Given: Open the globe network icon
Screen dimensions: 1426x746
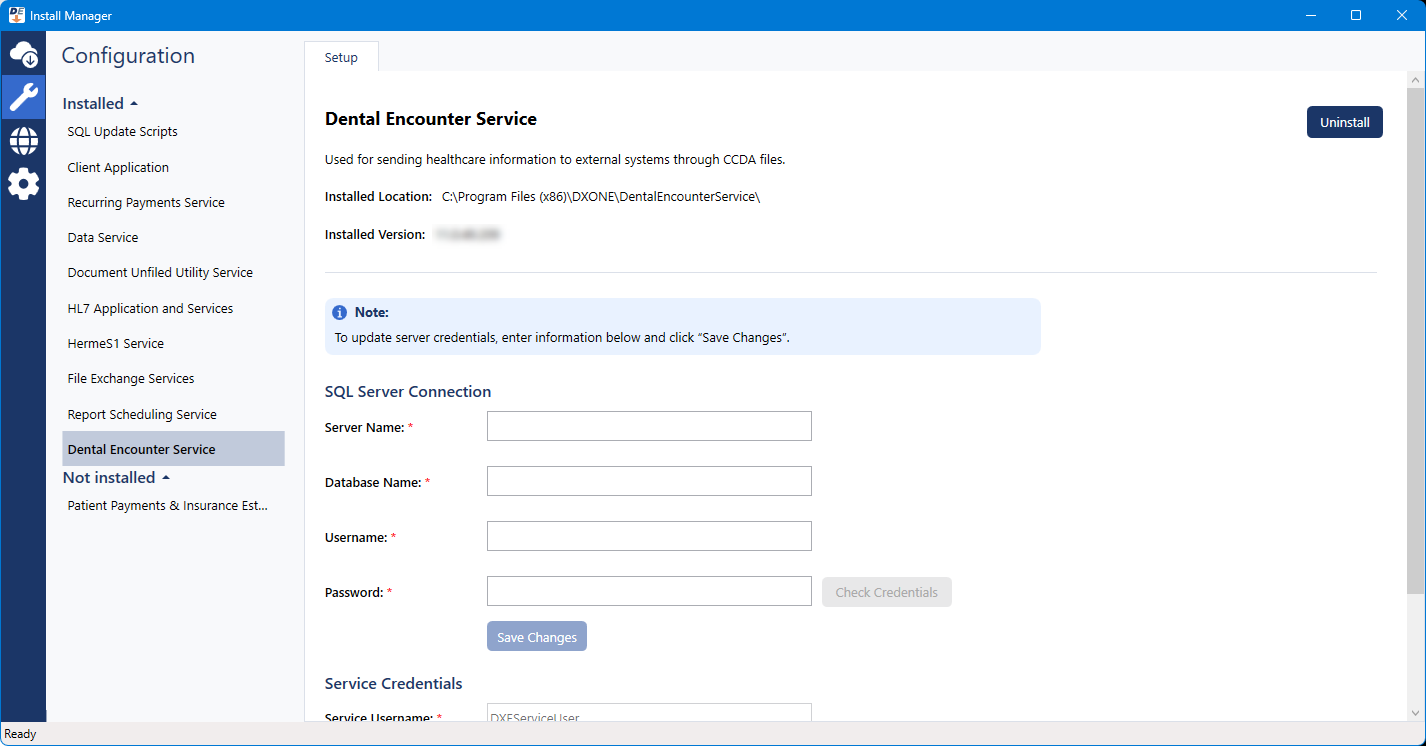Looking at the screenshot, I should pos(23,140).
